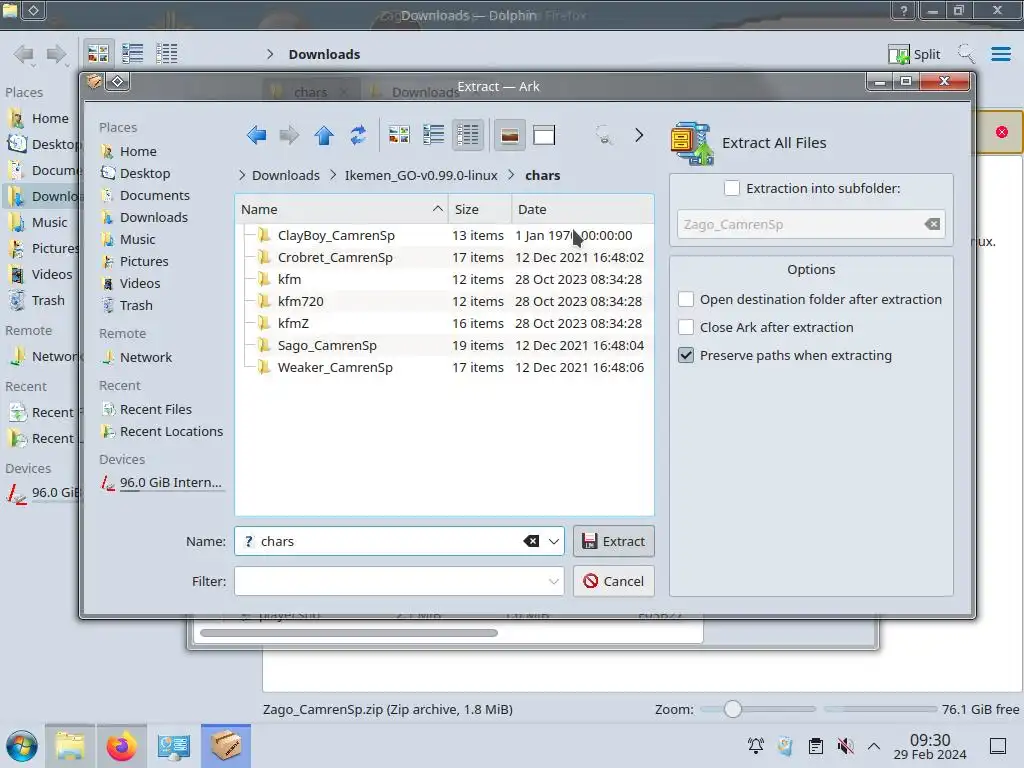Open Recent Locations in dialog panel
The height and width of the screenshot is (768, 1024).
(x=171, y=432)
